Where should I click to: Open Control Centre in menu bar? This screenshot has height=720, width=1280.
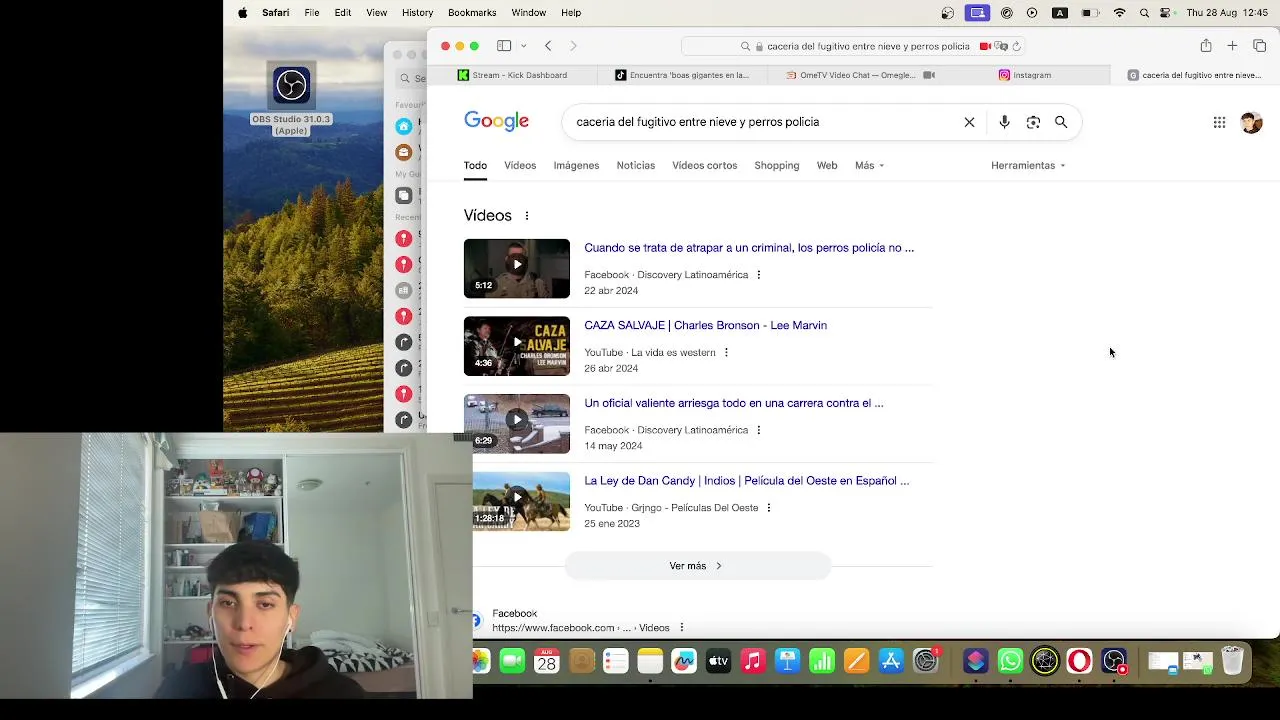point(1165,13)
